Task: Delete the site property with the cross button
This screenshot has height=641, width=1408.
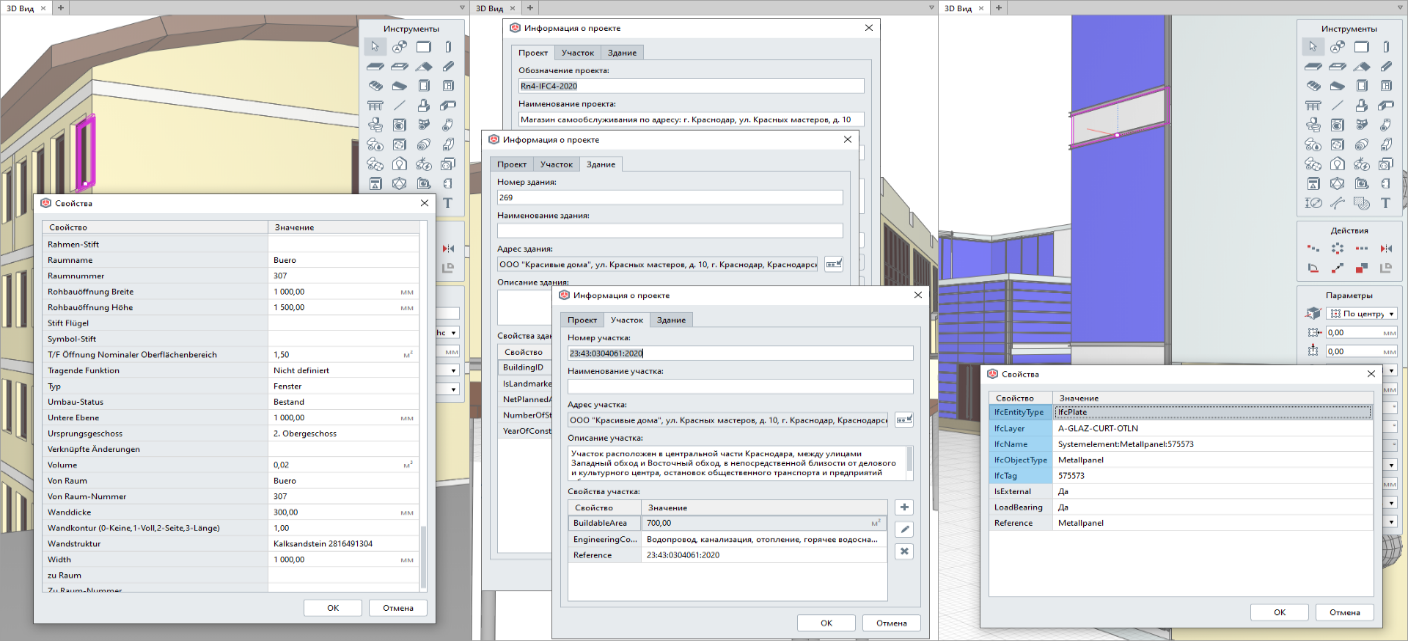Action: pos(903,551)
